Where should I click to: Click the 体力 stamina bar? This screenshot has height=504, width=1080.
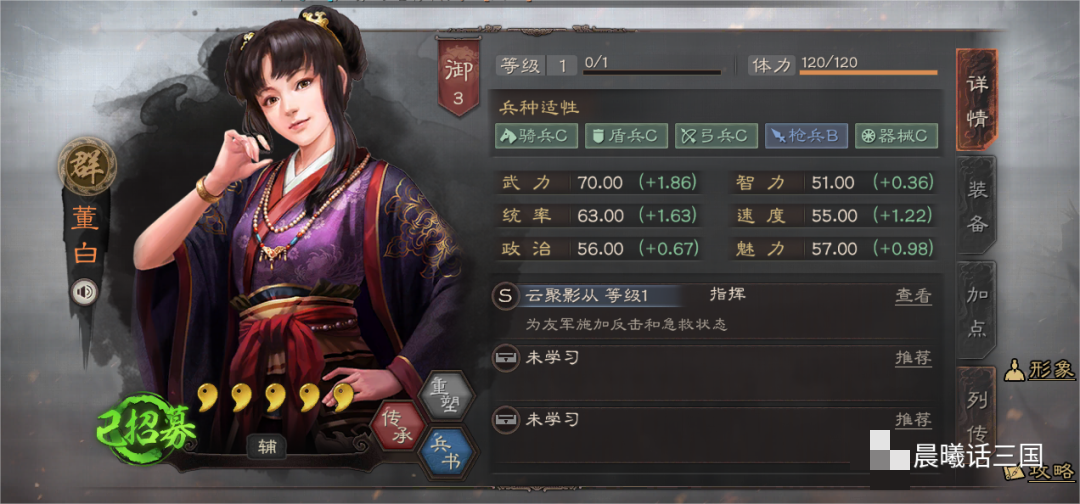click(868, 72)
